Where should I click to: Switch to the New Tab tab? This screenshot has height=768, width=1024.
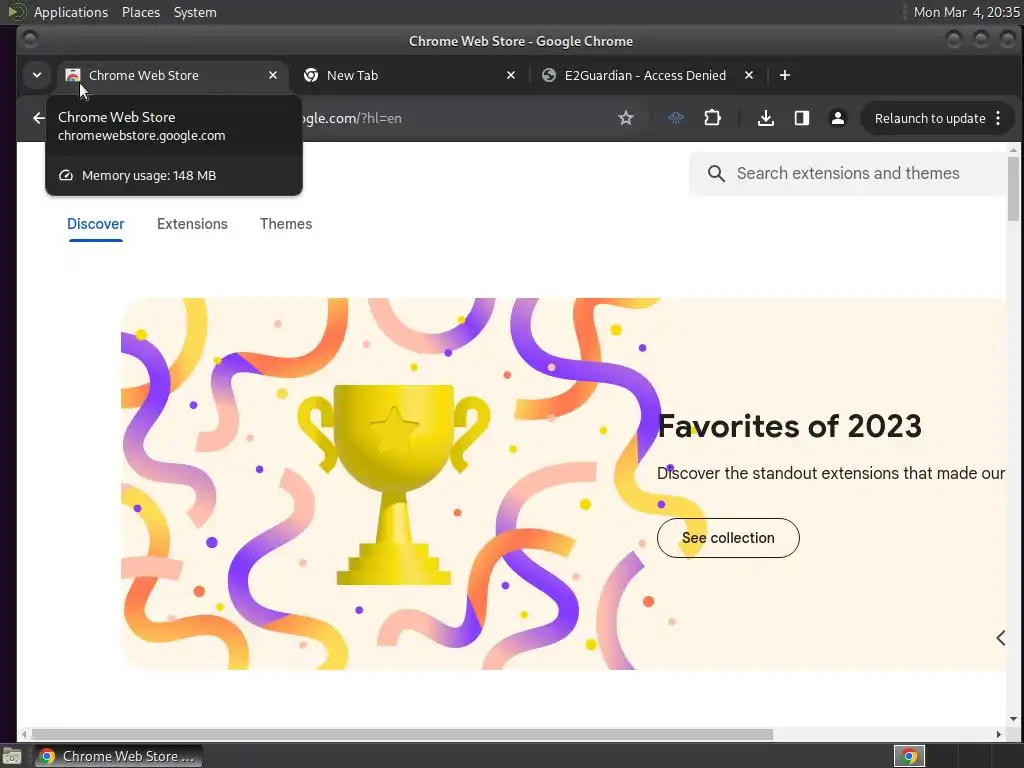tap(411, 75)
